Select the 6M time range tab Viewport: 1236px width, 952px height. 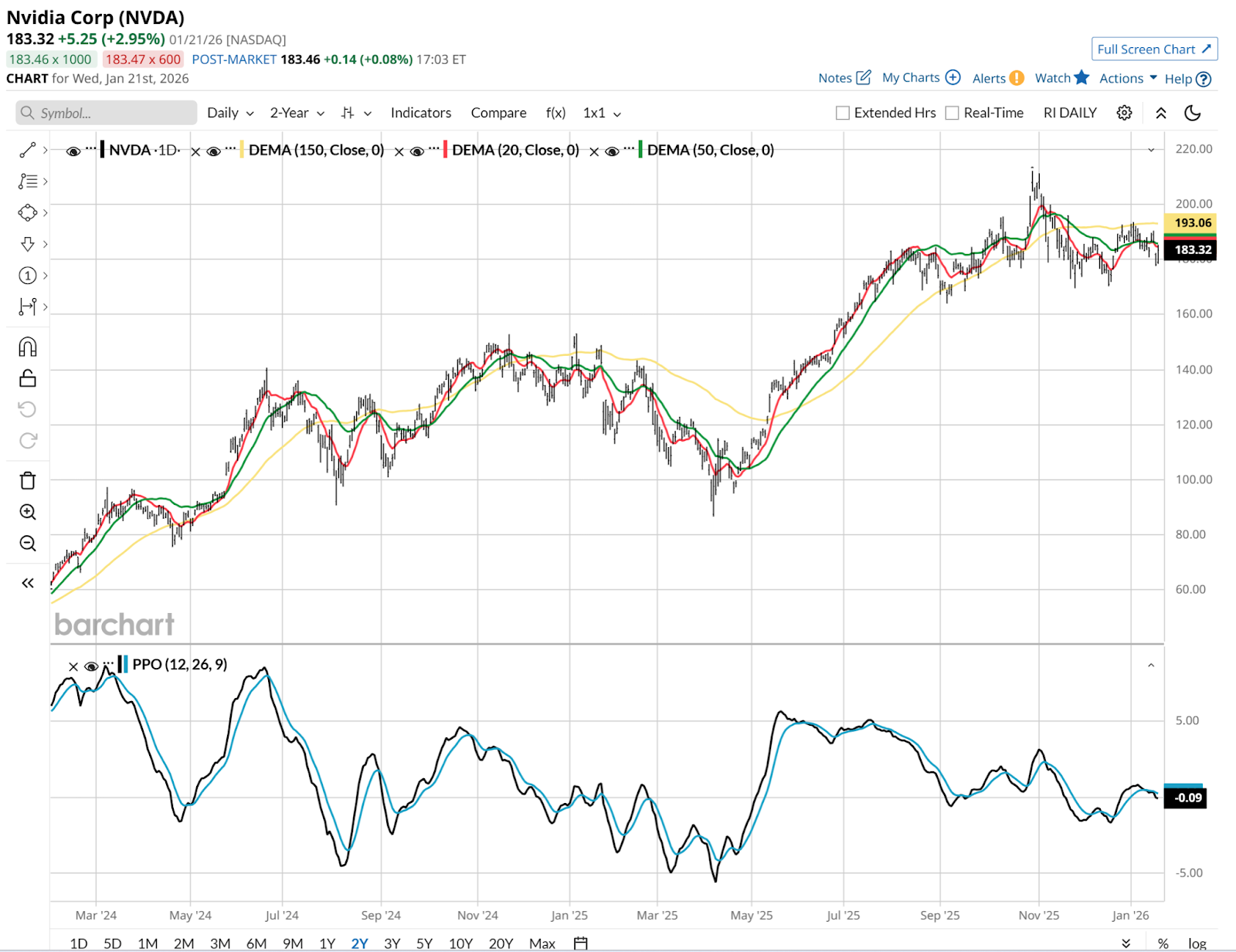tap(256, 943)
